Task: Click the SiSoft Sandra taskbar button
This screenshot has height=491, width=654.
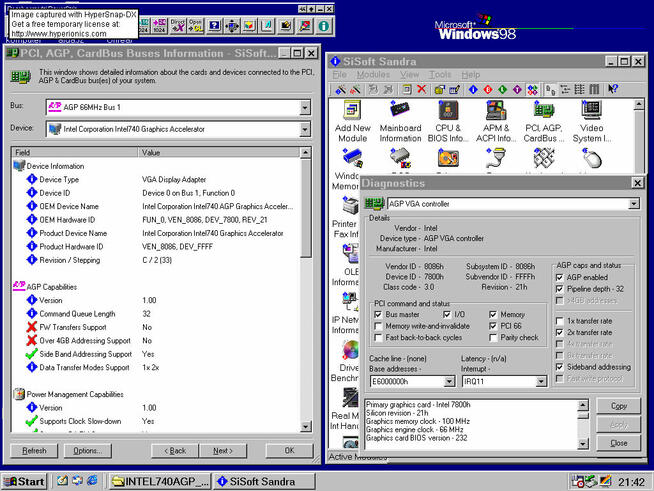Action: tap(264, 482)
